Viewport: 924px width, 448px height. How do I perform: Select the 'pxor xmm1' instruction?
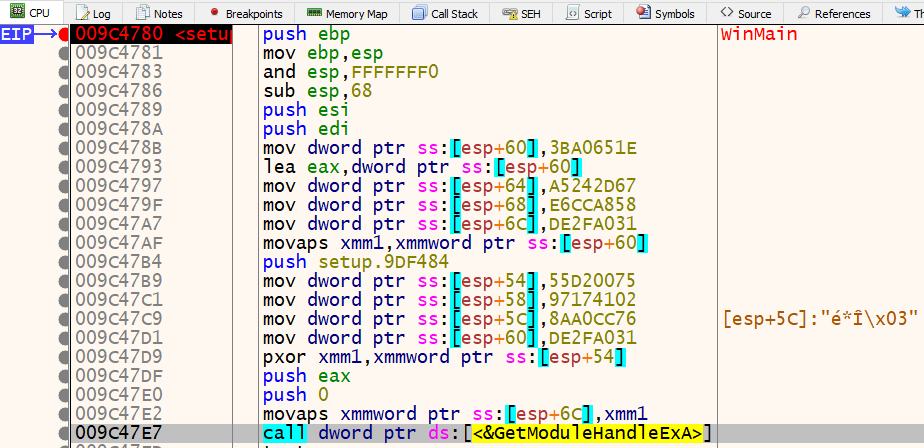[x=444, y=357]
